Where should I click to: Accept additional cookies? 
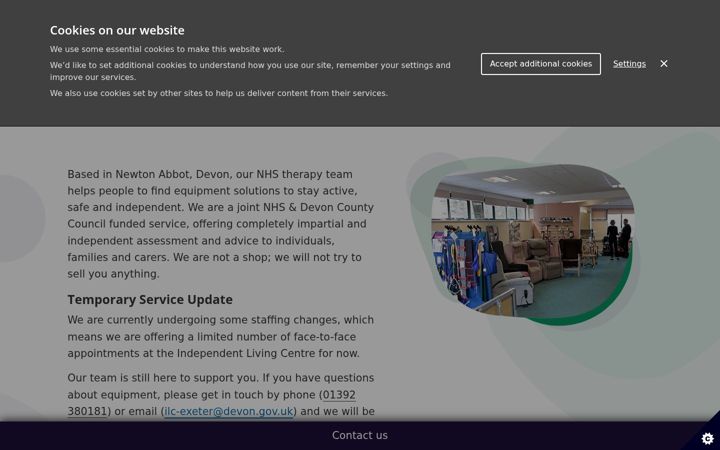[540, 64]
